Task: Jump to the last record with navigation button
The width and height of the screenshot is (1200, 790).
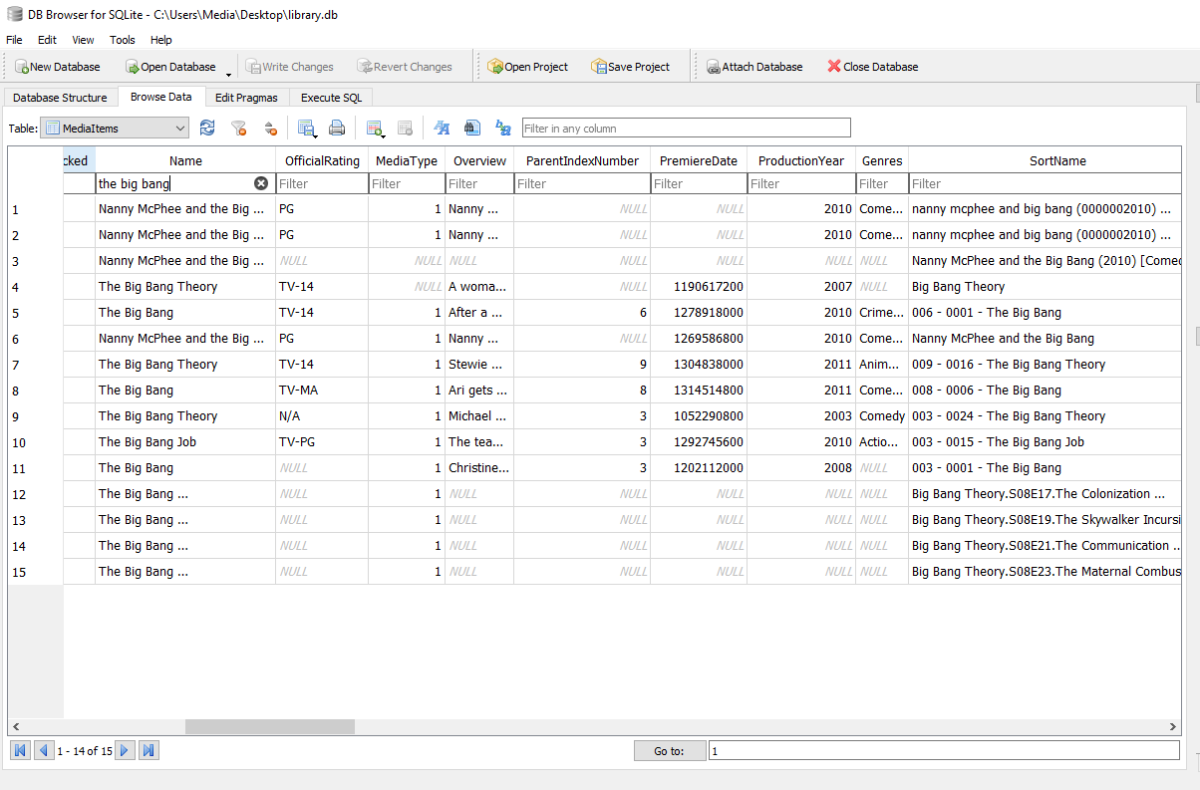Action: [148, 750]
